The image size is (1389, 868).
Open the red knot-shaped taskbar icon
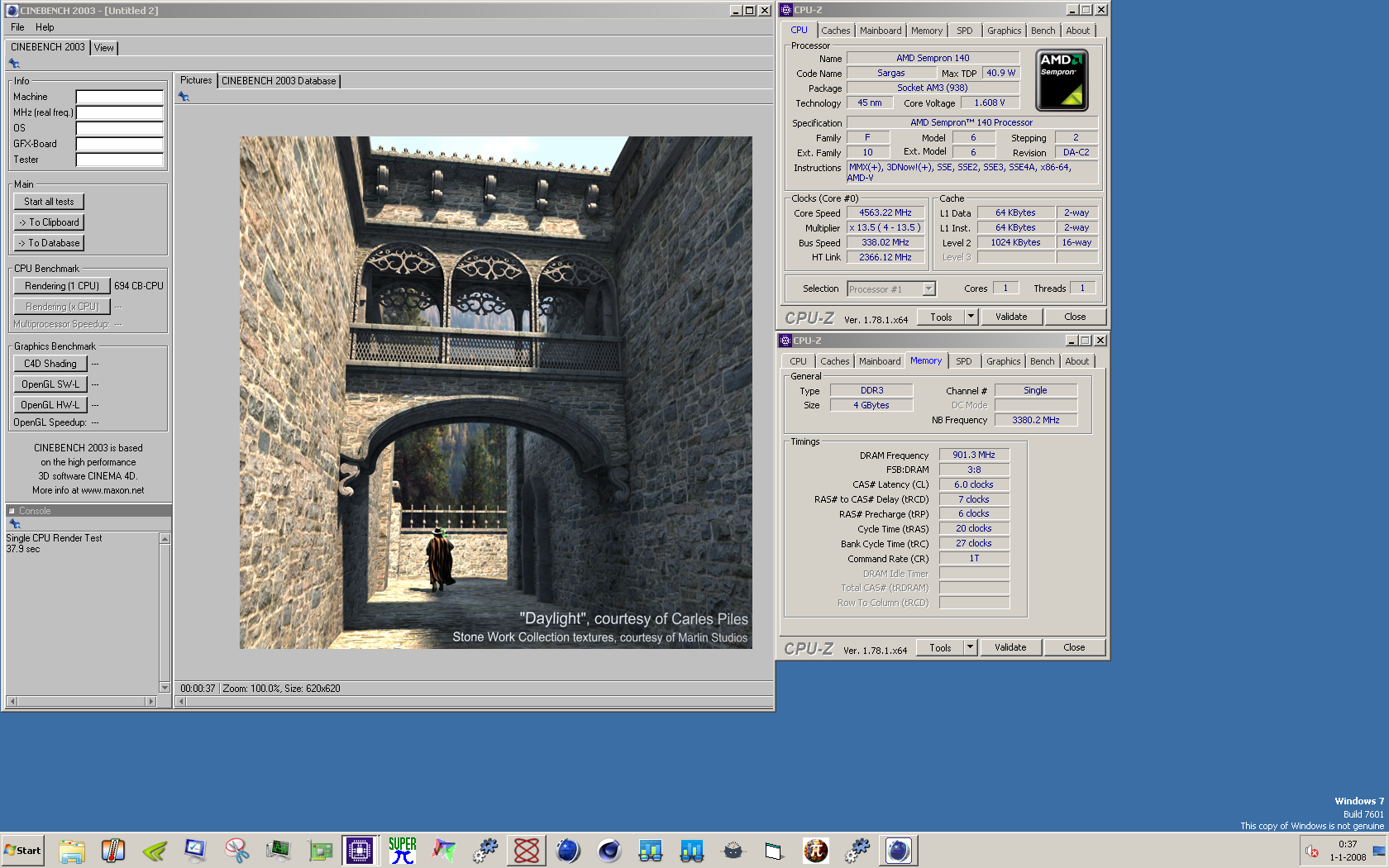(527, 850)
